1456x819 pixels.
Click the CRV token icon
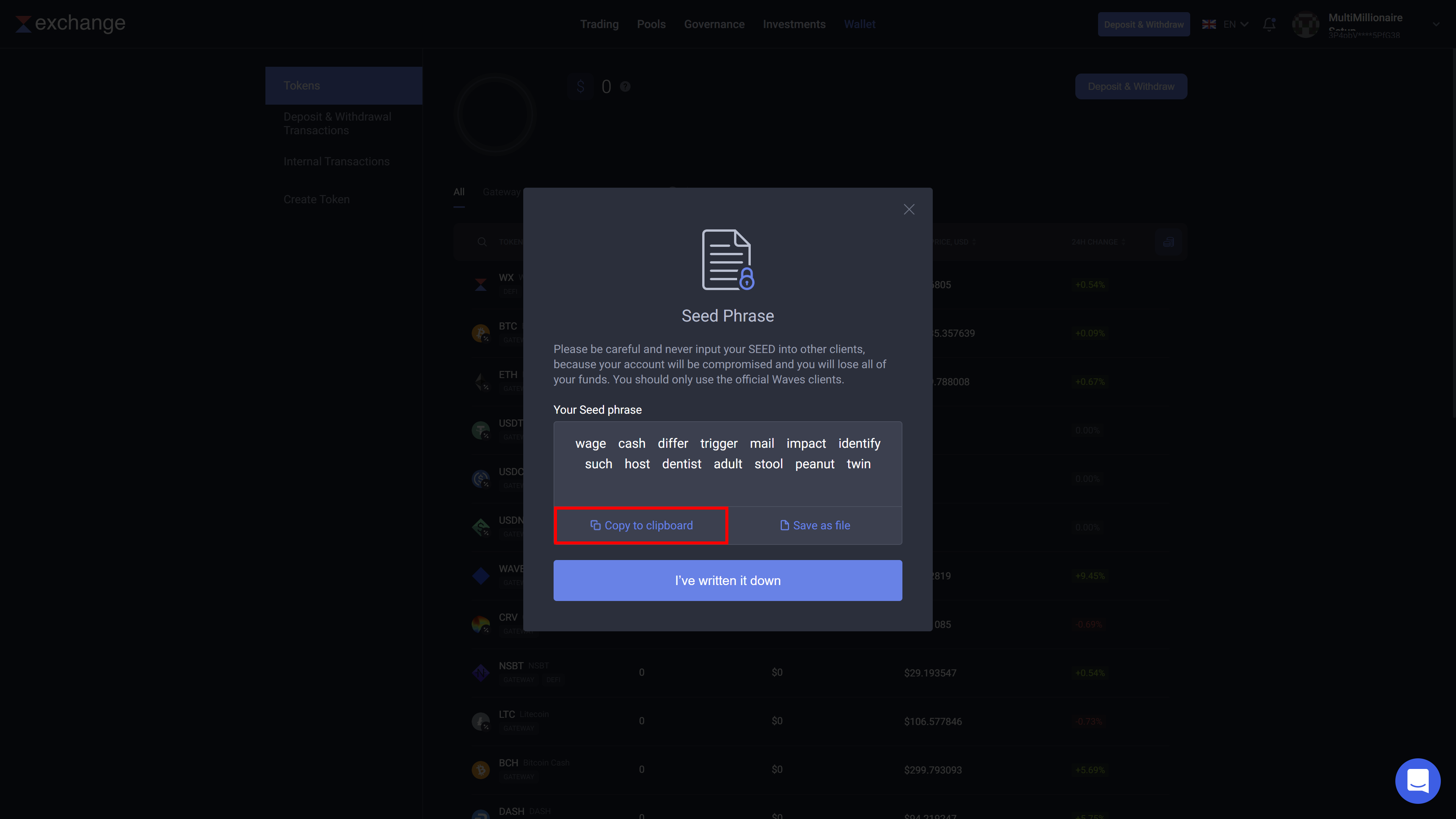click(x=480, y=624)
